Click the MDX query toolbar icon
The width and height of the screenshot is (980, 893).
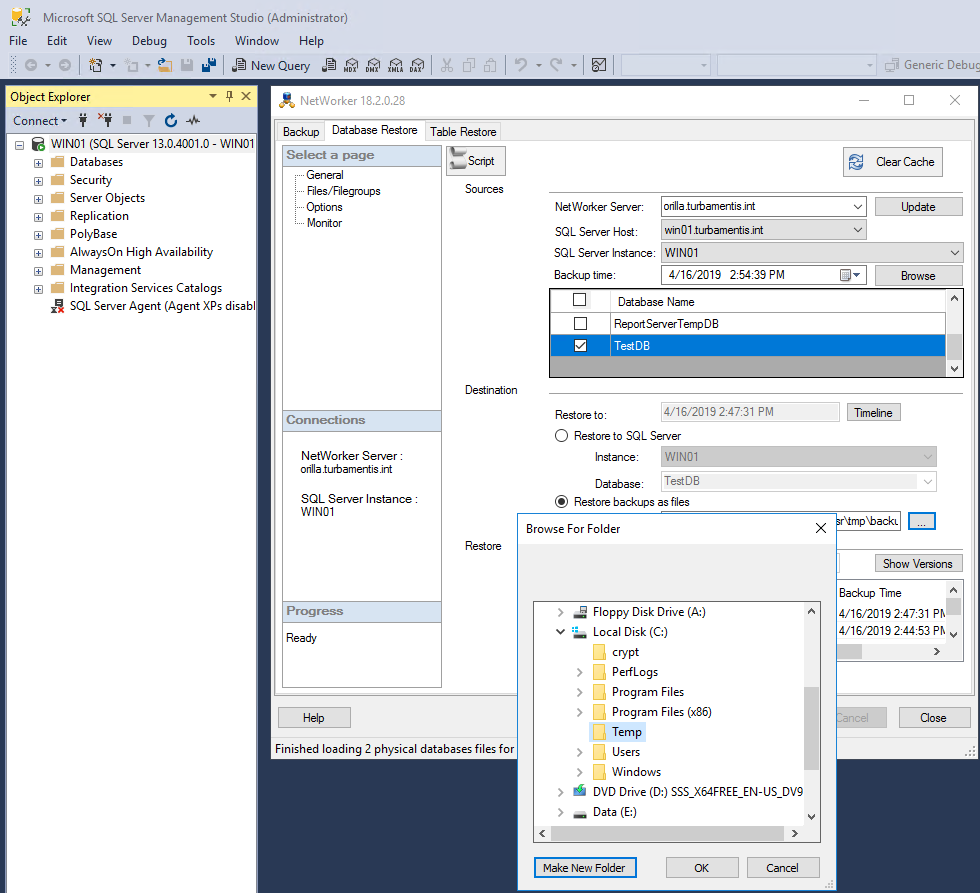click(x=351, y=65)
